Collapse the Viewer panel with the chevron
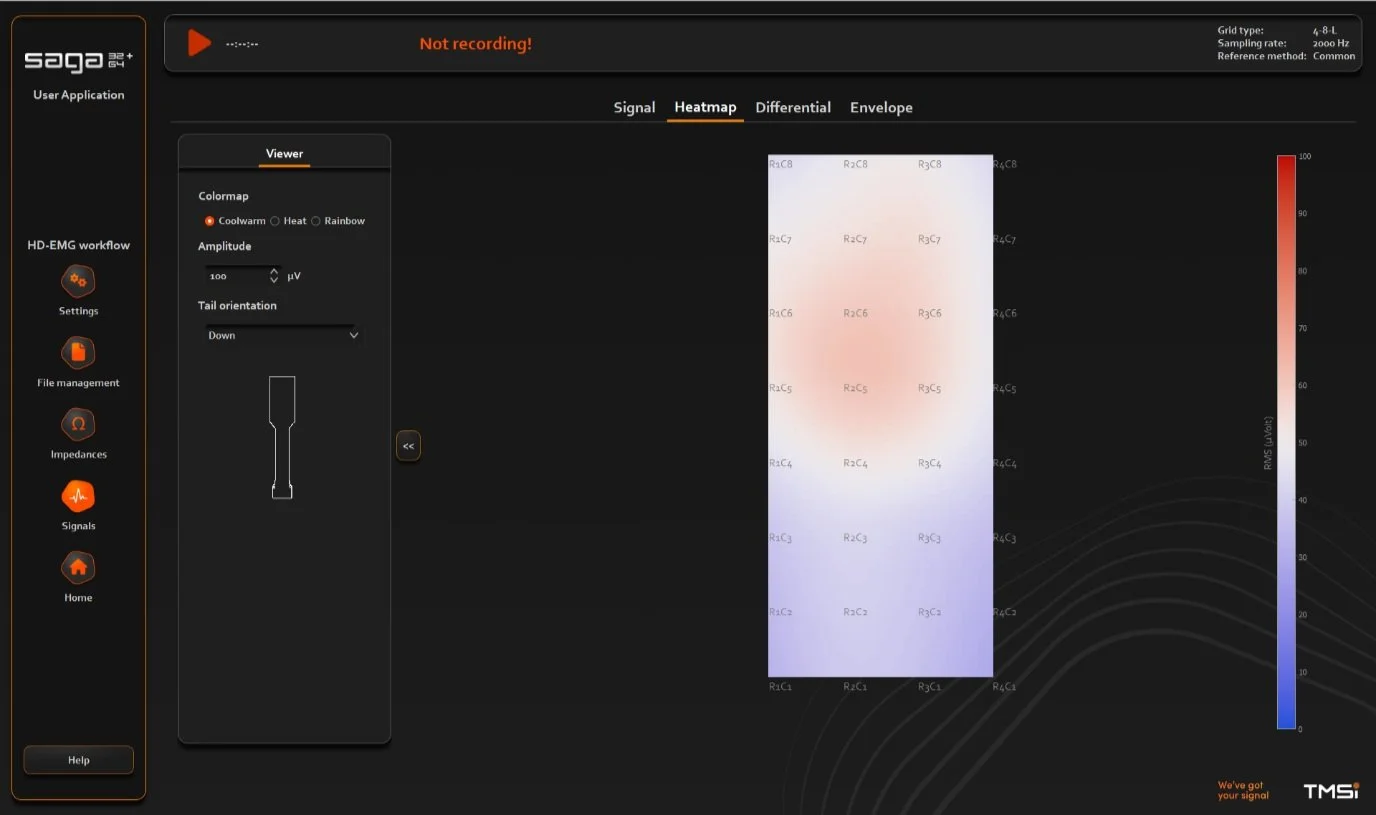Viewport: 1376px width, 815px height. [408, 445]
